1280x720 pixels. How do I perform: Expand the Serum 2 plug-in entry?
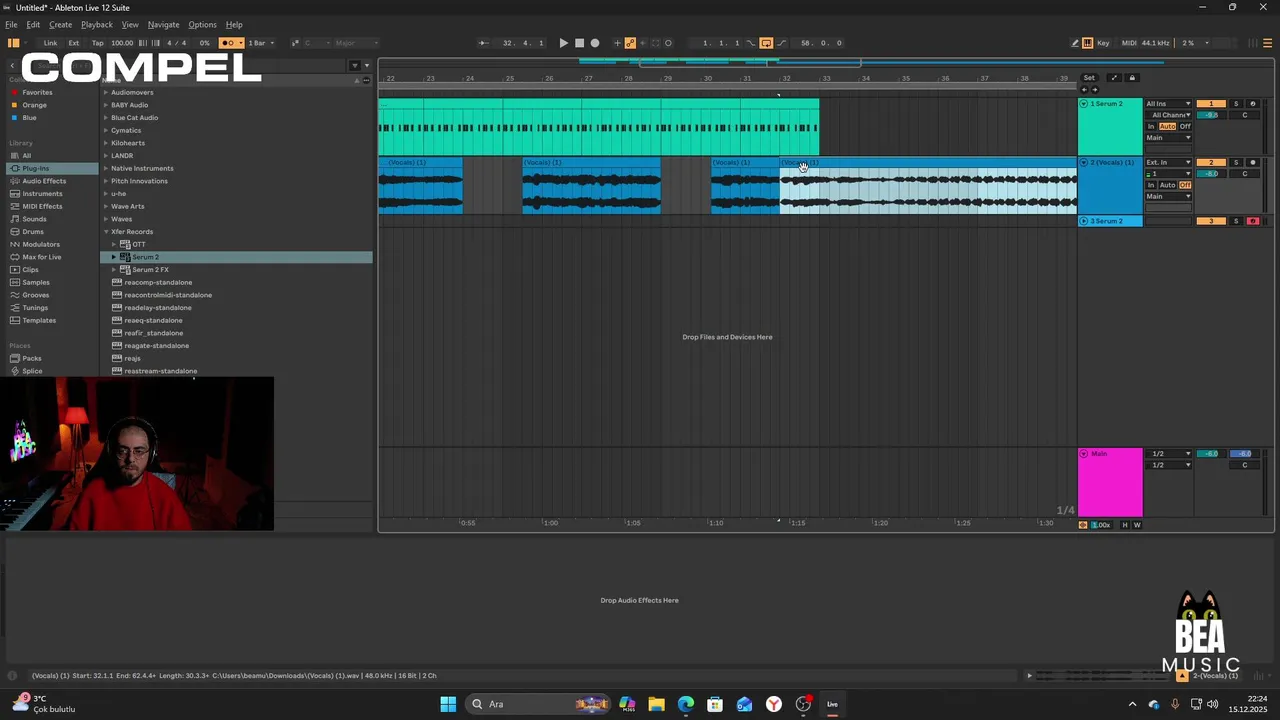point(114,257)
